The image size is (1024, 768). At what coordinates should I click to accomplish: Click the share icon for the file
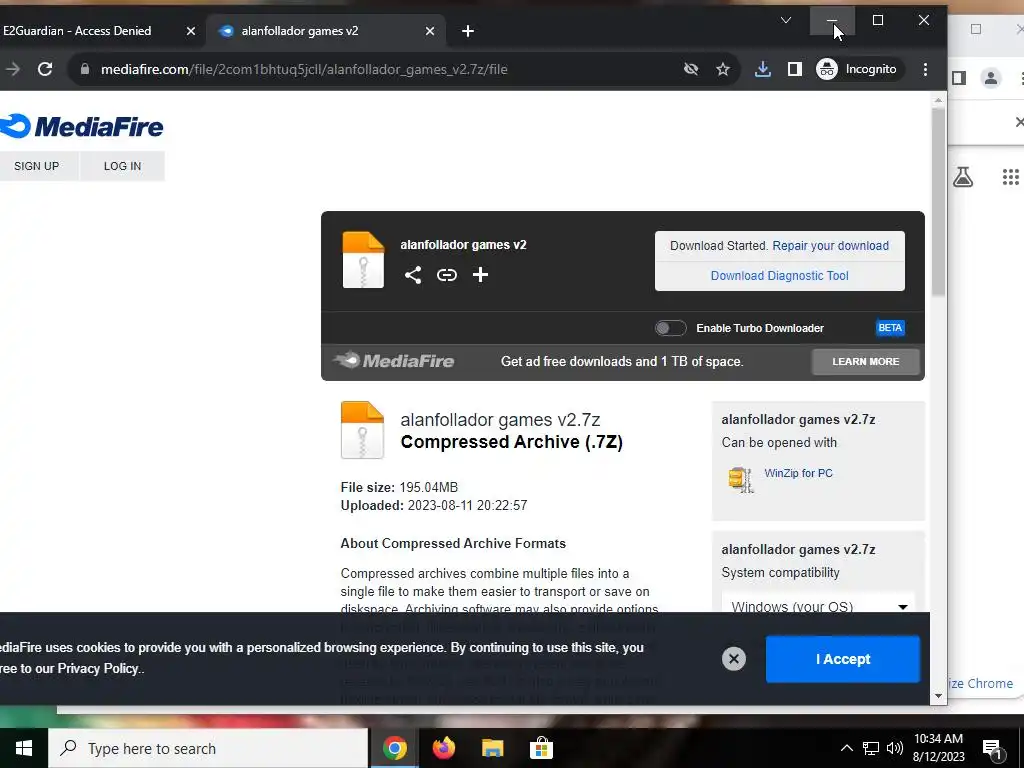[x=413, y=275]
